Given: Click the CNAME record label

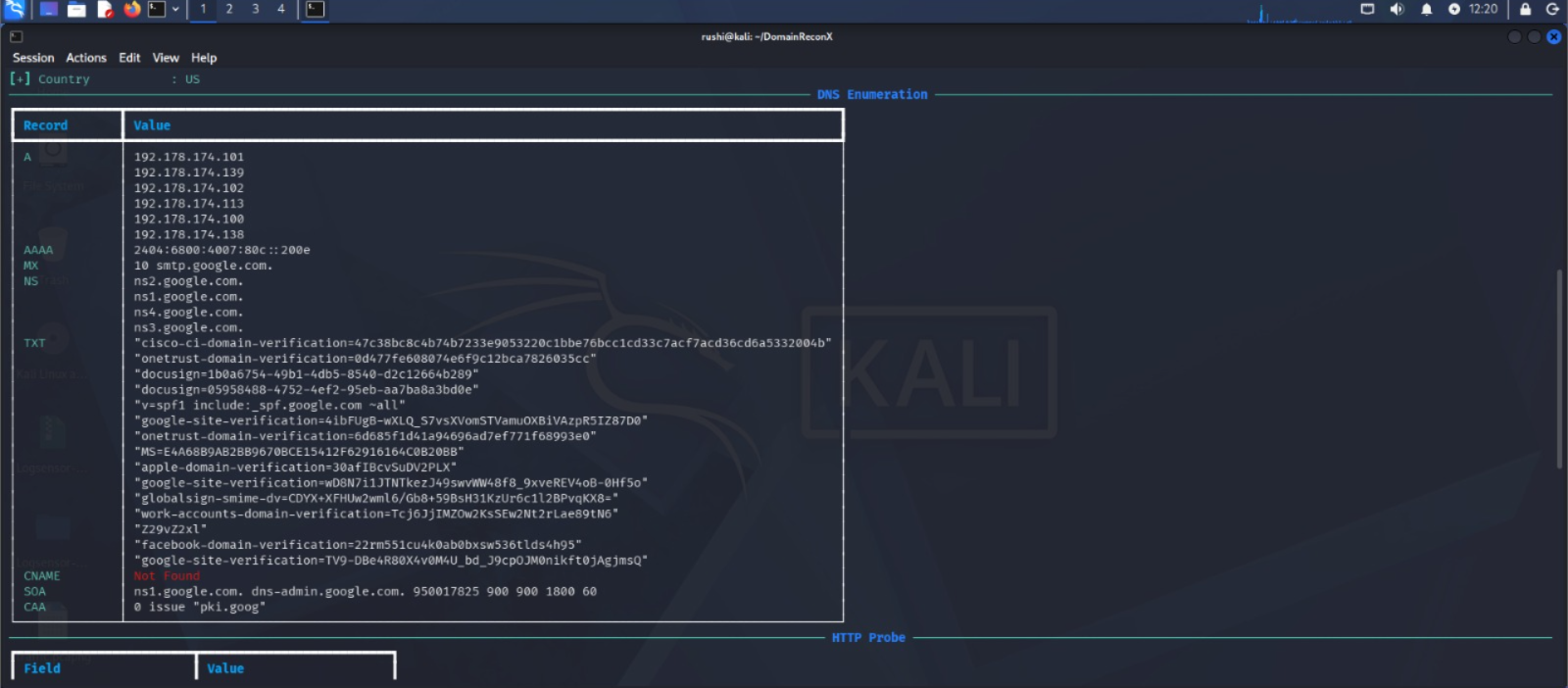Looking at the screenshot, I should pos(42,576).
